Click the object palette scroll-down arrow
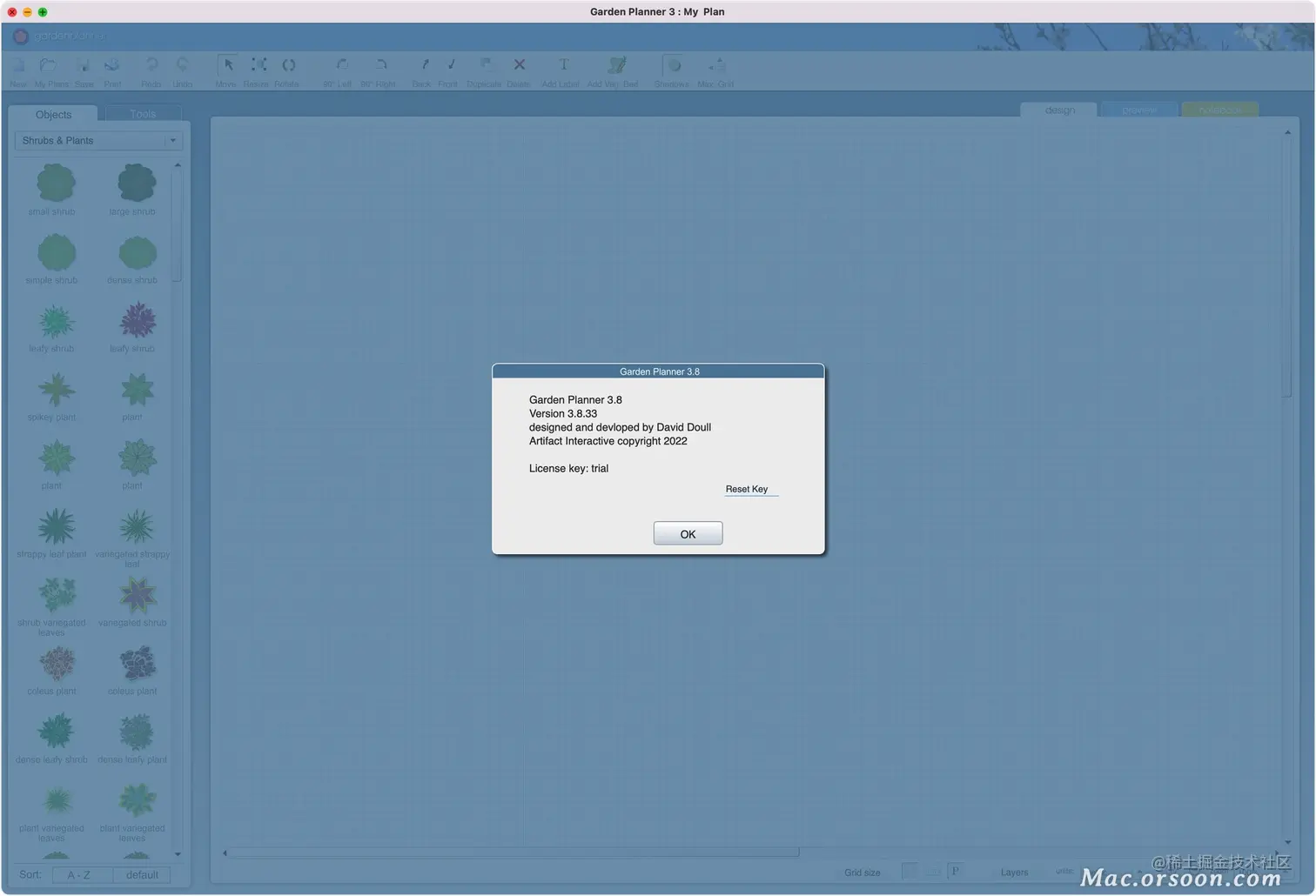The height and width of the screenshot is (896, 1316). tap(178, 854)
